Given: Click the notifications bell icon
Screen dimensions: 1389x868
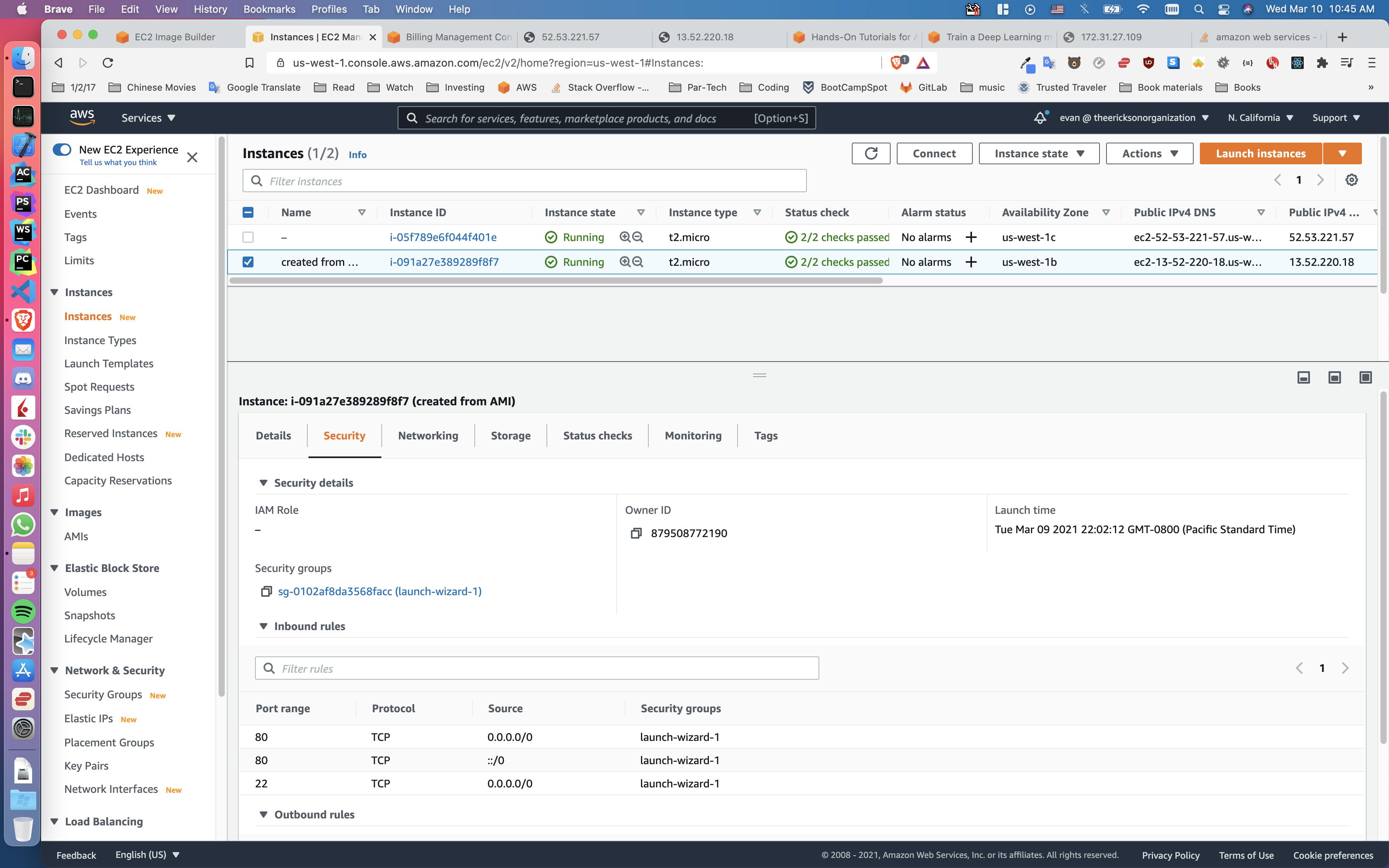Looking at the screenshot, I should click(1040, 118).
